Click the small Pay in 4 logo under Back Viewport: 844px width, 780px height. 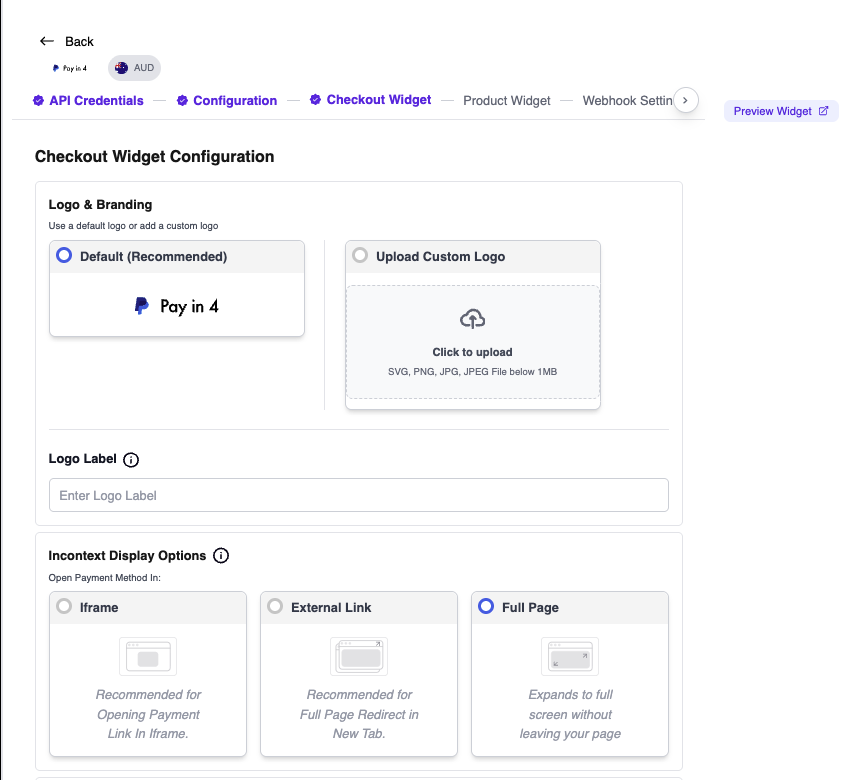click(69, 68)
